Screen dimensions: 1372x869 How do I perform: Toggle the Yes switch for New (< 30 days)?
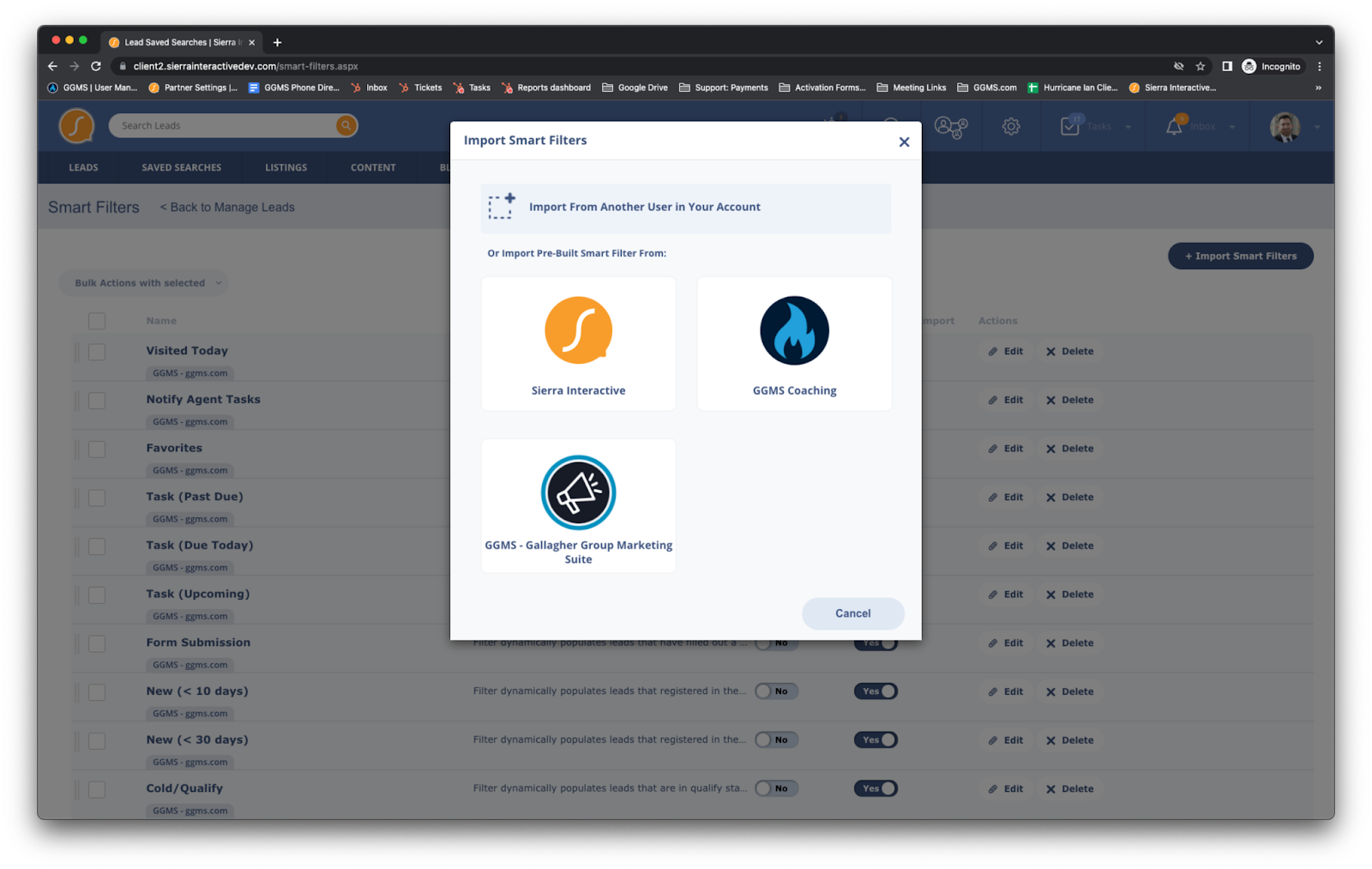pos(876,739)
